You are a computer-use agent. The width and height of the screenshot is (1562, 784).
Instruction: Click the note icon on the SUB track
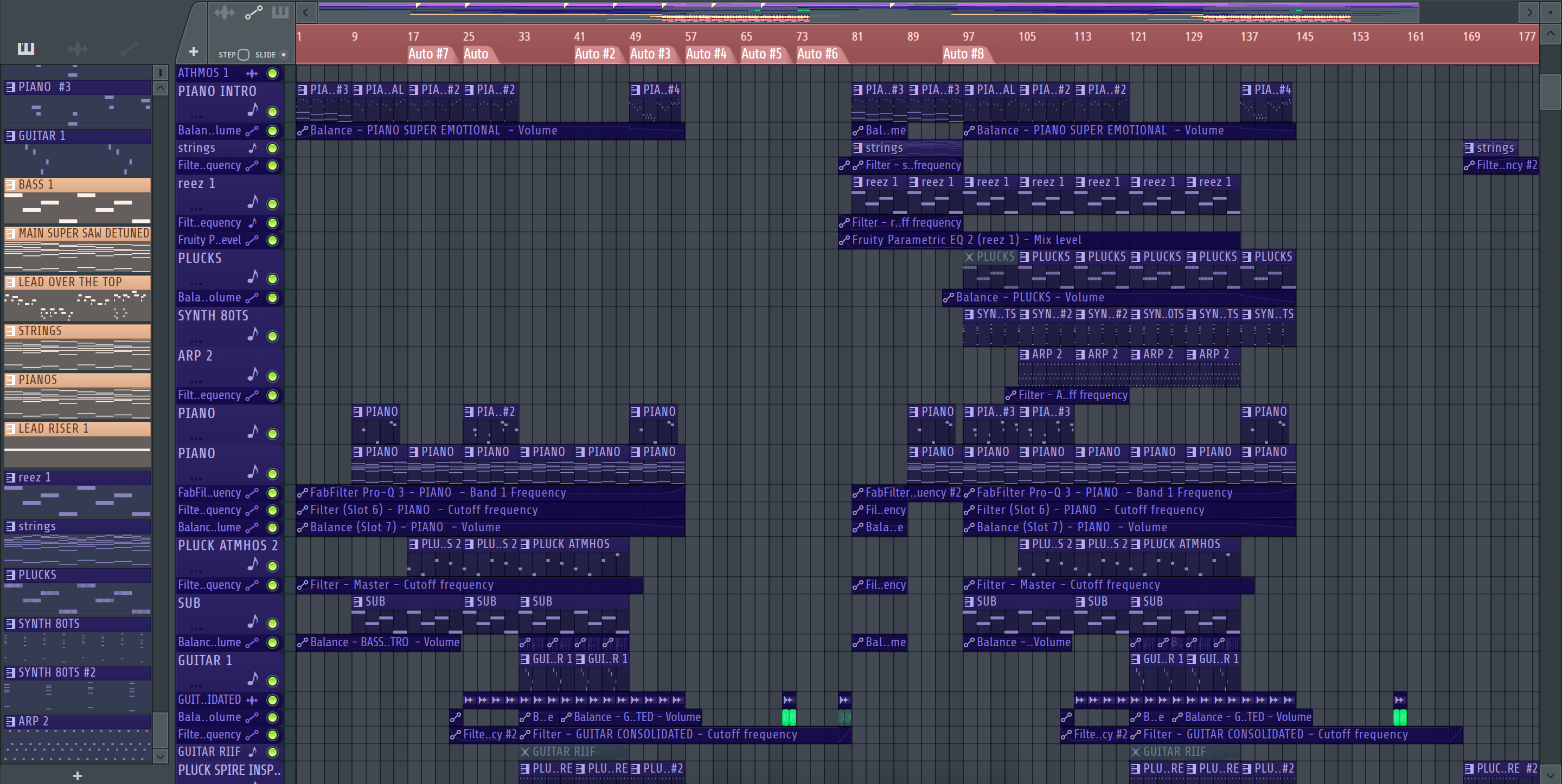252,621
